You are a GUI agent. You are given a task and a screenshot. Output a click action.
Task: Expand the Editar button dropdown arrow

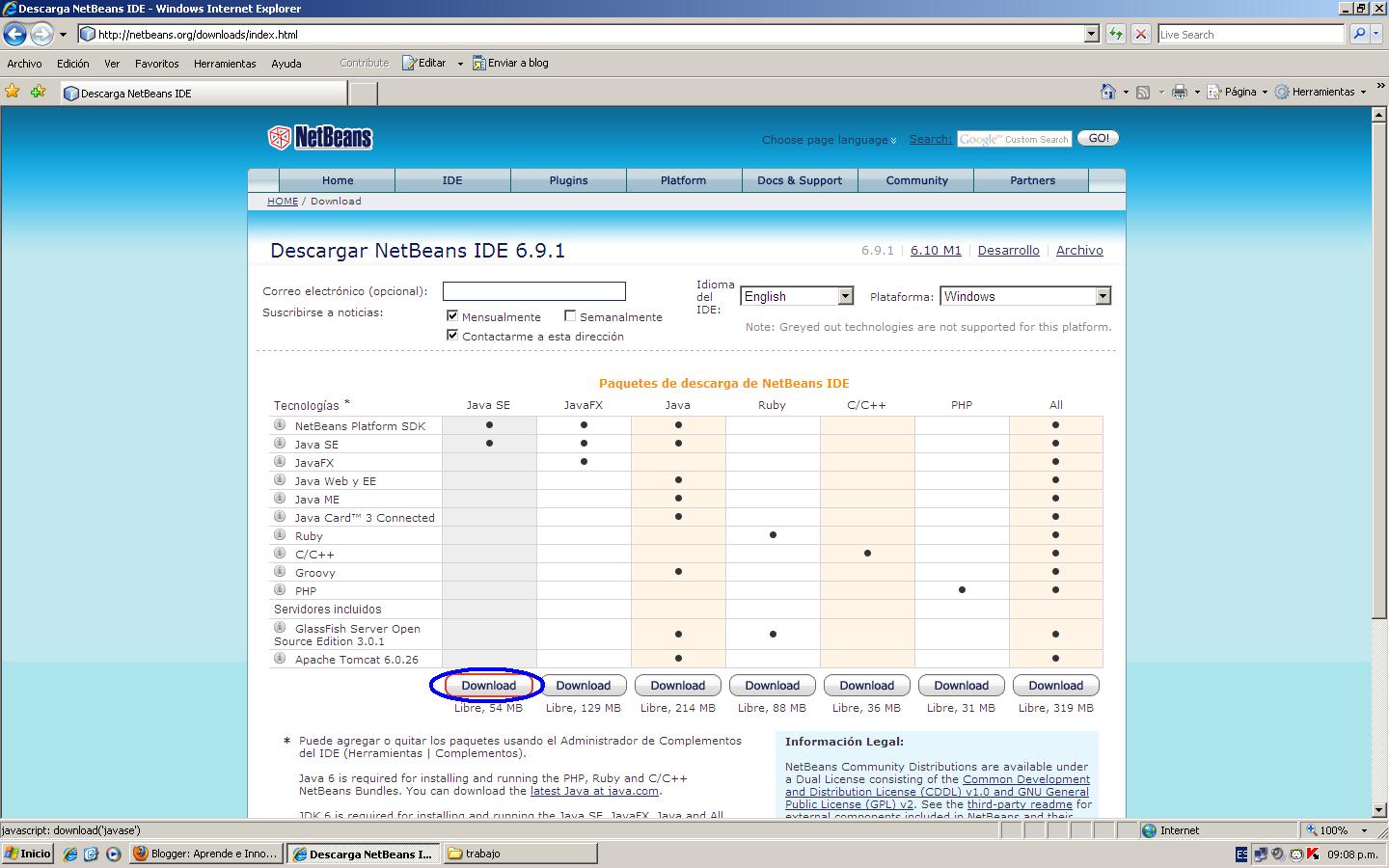459,64
